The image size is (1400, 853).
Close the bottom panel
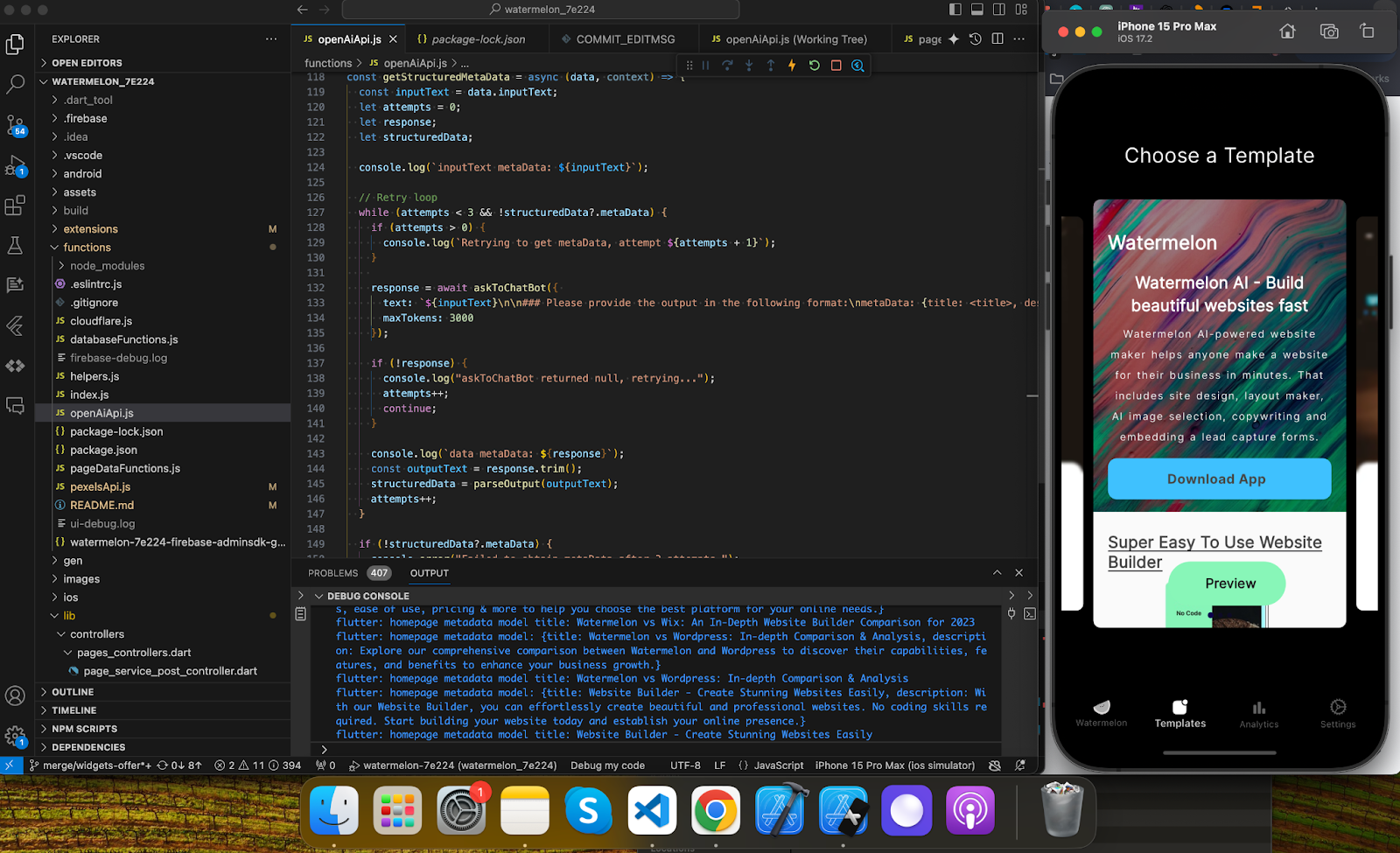click(x=1018, y=573)
